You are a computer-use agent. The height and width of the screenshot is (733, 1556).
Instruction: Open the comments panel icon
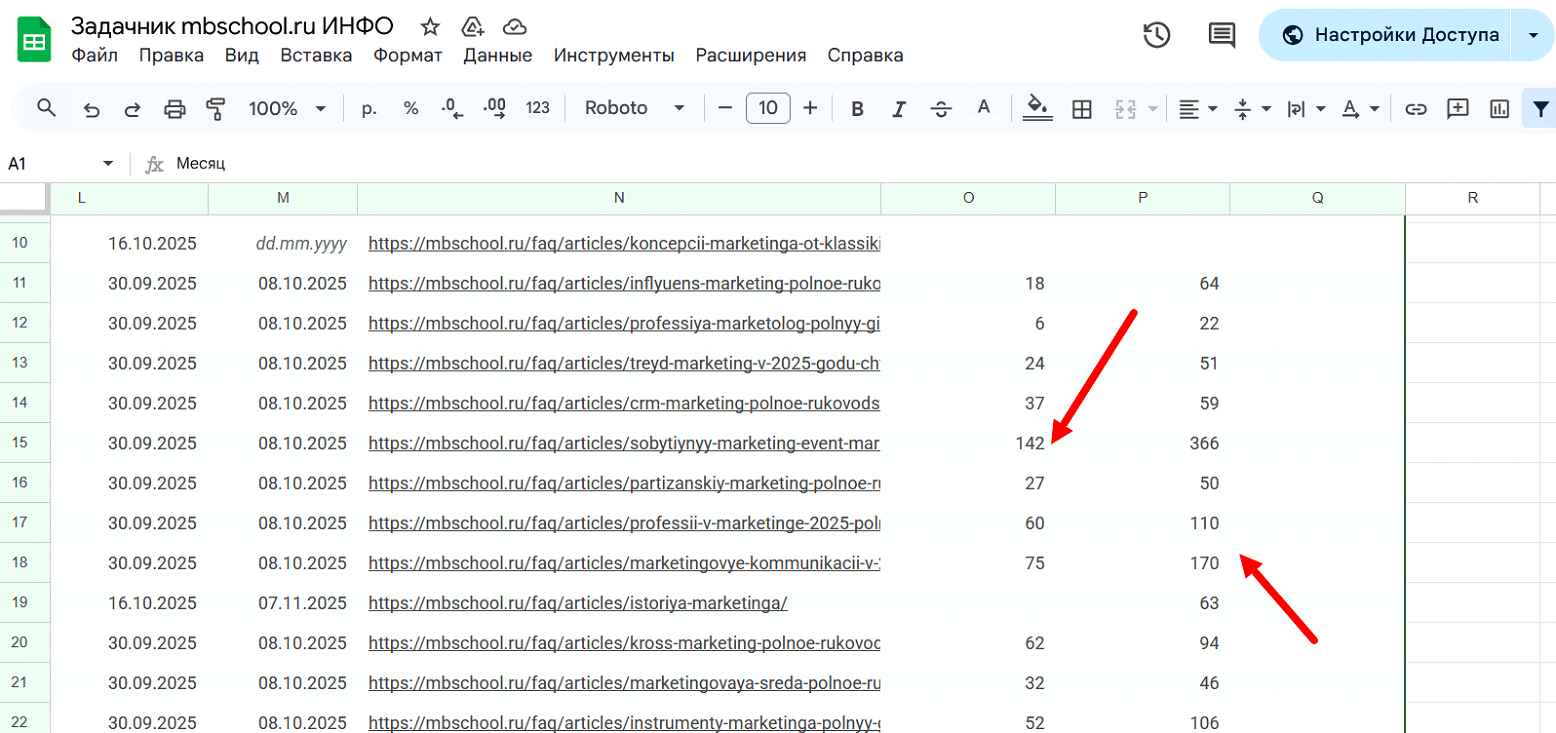[x=1221, y=35]
